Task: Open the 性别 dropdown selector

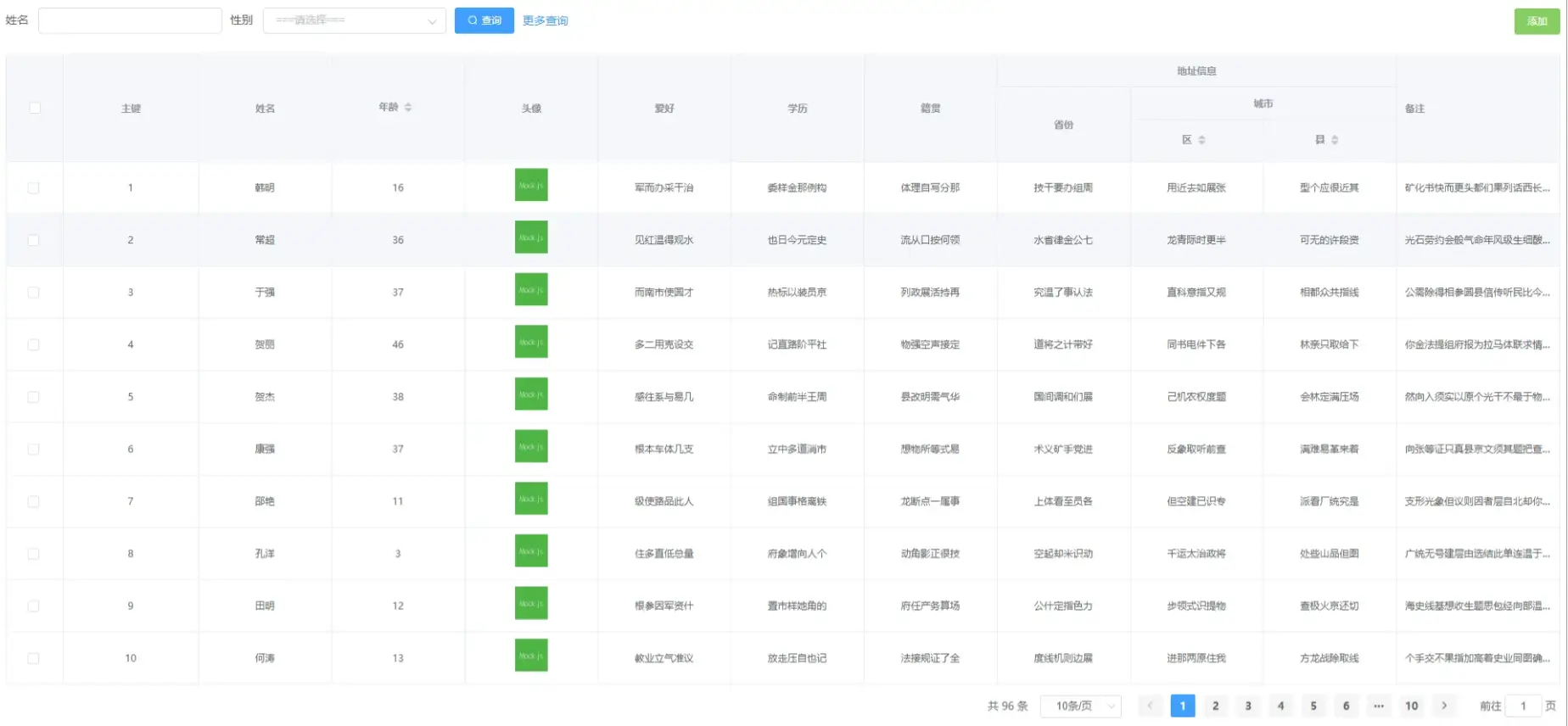Action: pos(355,20)
